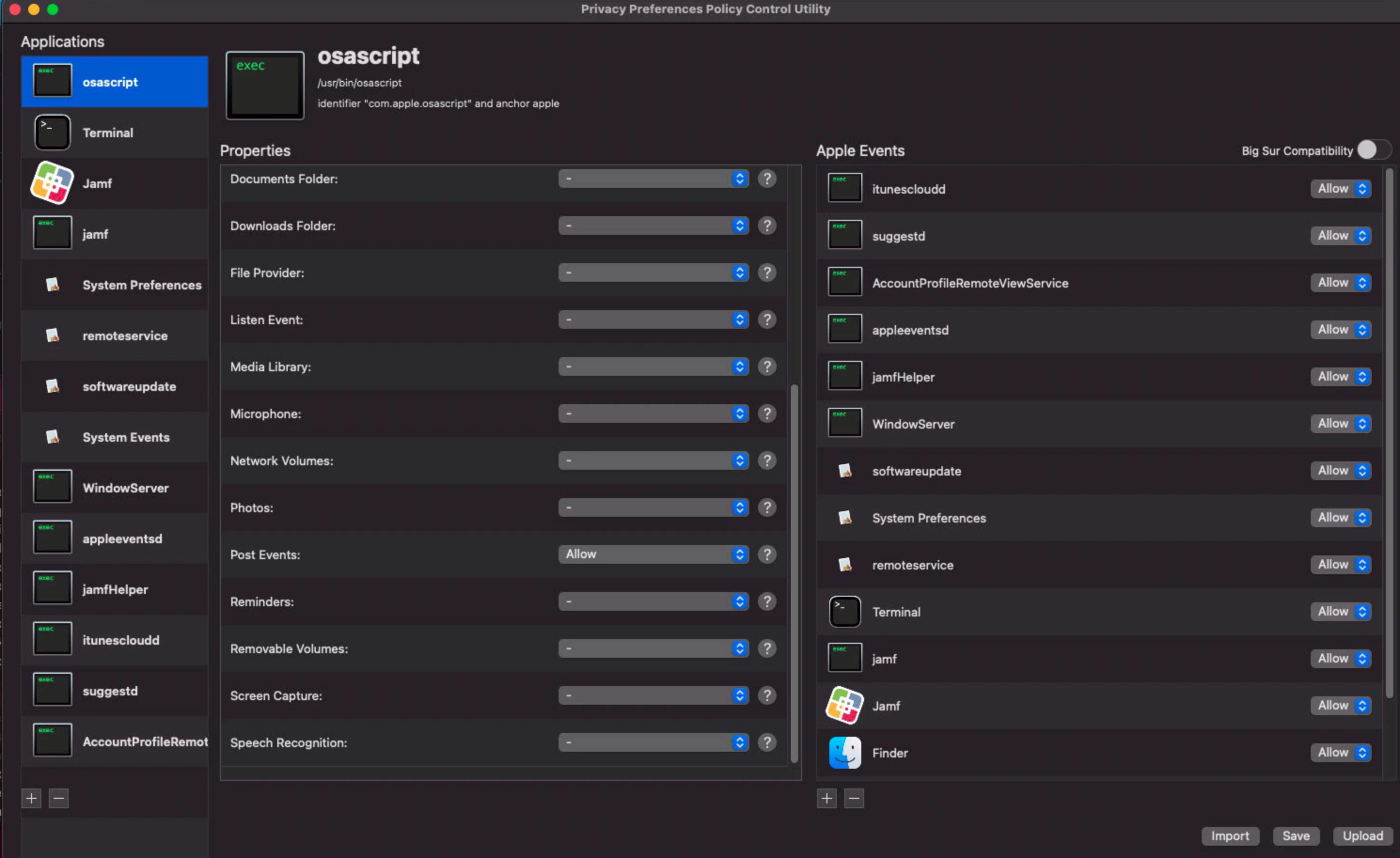The image size is (1400, 858).
Task: Click help icon next to Post Events
Action: pos(766,554)
